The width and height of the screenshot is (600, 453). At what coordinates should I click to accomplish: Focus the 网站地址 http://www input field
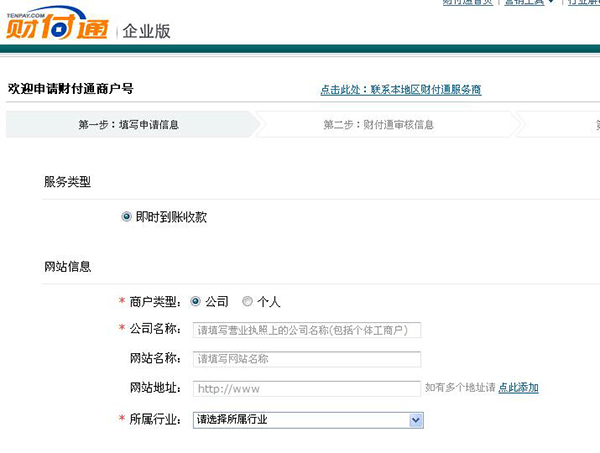coord(307,389)
